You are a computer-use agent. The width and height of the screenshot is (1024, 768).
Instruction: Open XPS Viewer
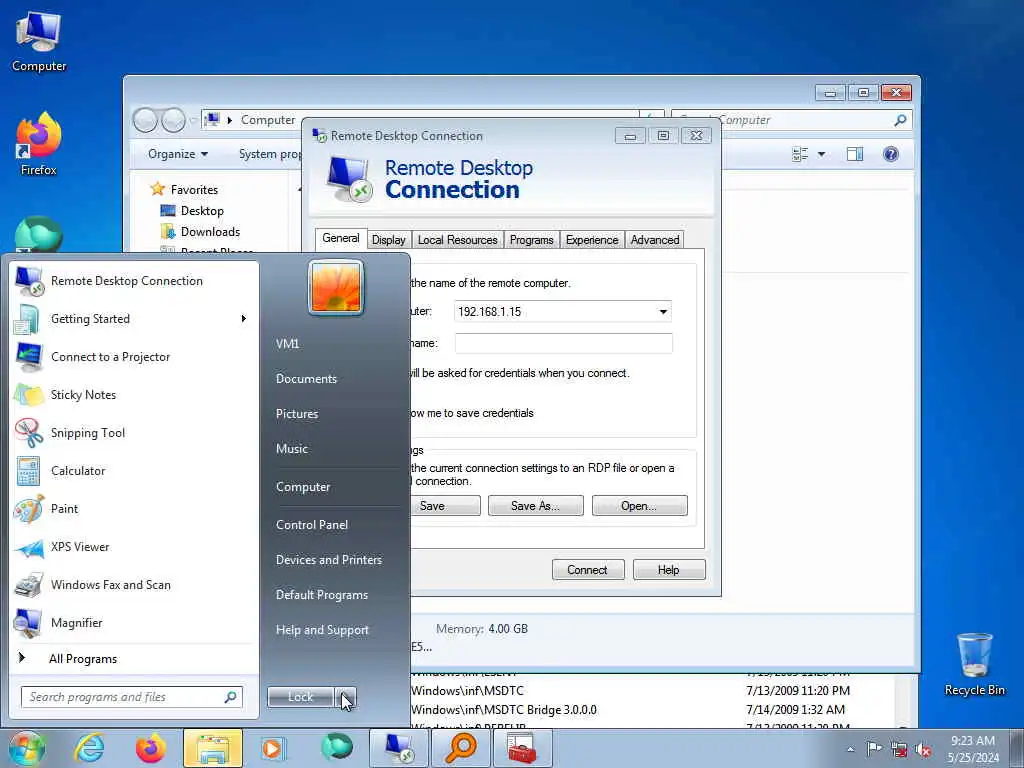pyautogui.click(x=134, y=547)
